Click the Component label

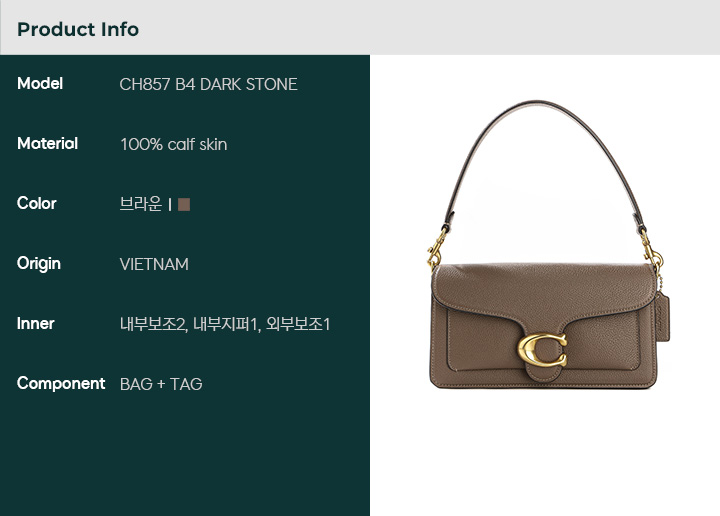coord(61,383)
